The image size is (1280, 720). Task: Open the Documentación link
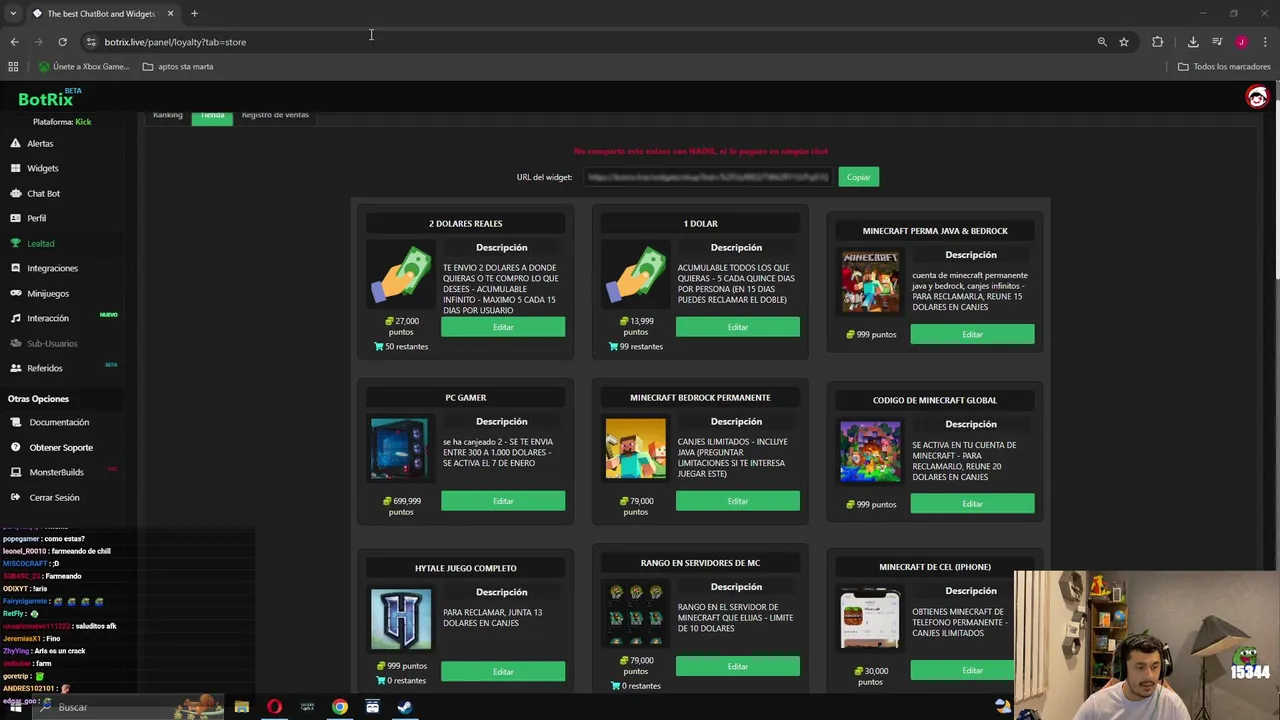58,422
